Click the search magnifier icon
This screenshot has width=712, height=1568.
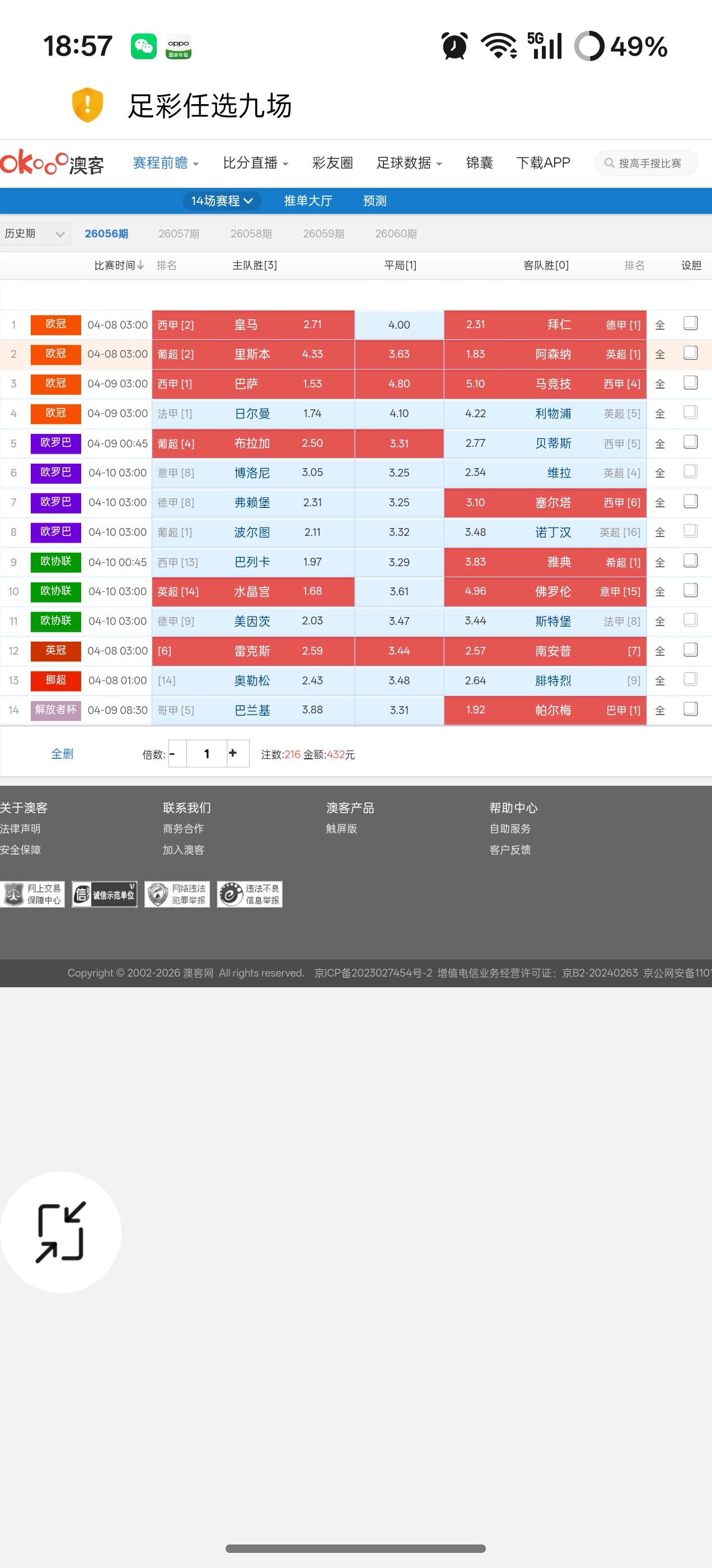(x=608, y=163)
